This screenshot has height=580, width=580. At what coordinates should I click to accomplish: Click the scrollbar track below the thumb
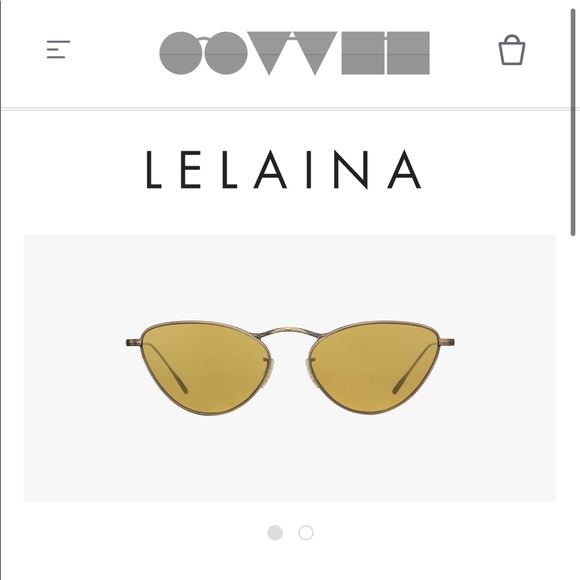(573, 407)
